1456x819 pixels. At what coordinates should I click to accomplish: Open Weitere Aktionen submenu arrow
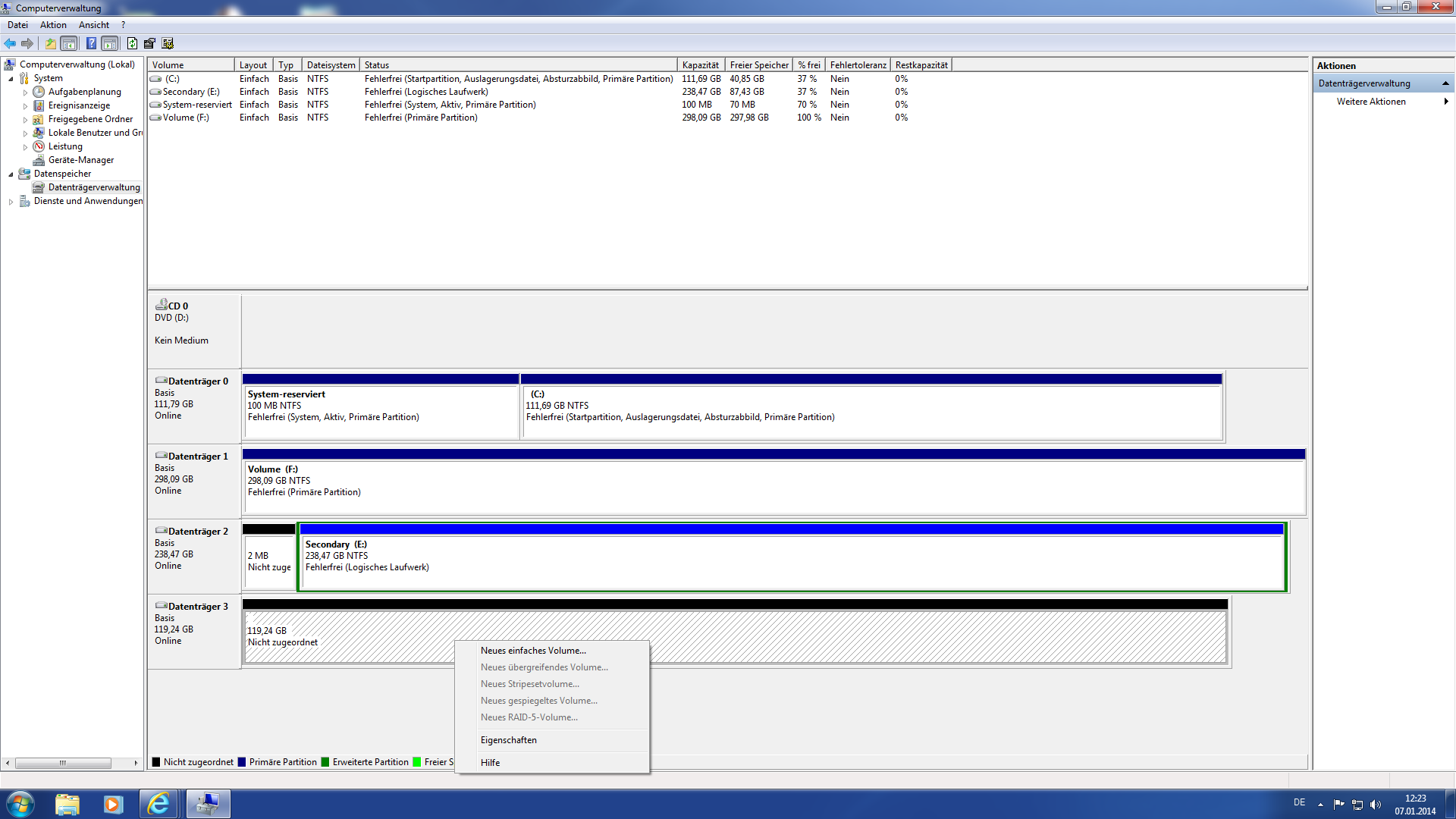pyautogui.click(x=1446, y=102)
